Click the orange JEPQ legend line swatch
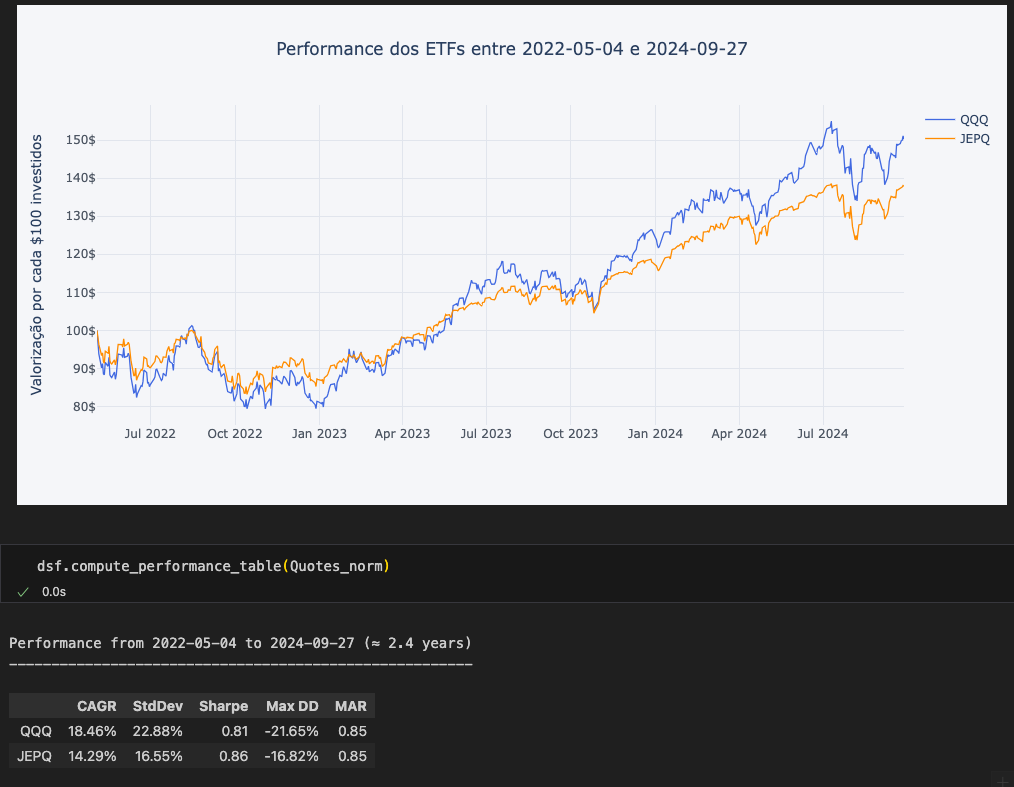This screenshot has height=787, width=1014. tap(940, 139)
